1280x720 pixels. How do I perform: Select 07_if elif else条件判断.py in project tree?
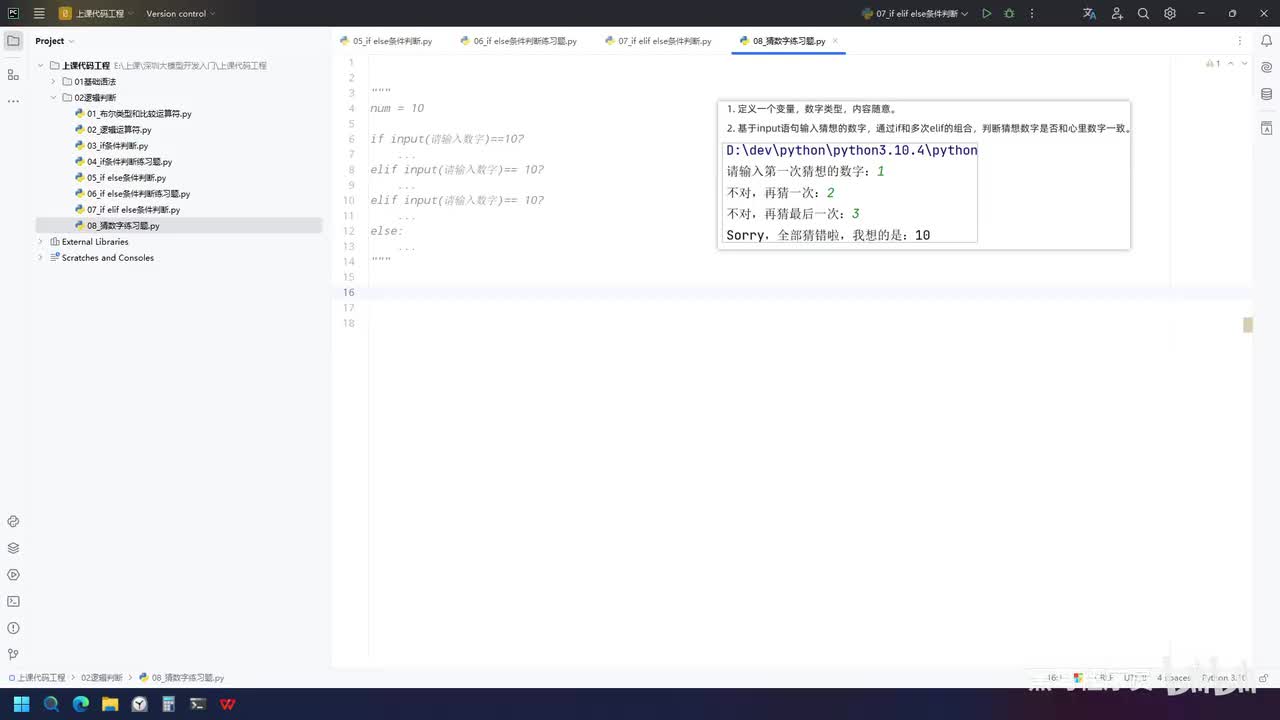[x=126, y=210]
